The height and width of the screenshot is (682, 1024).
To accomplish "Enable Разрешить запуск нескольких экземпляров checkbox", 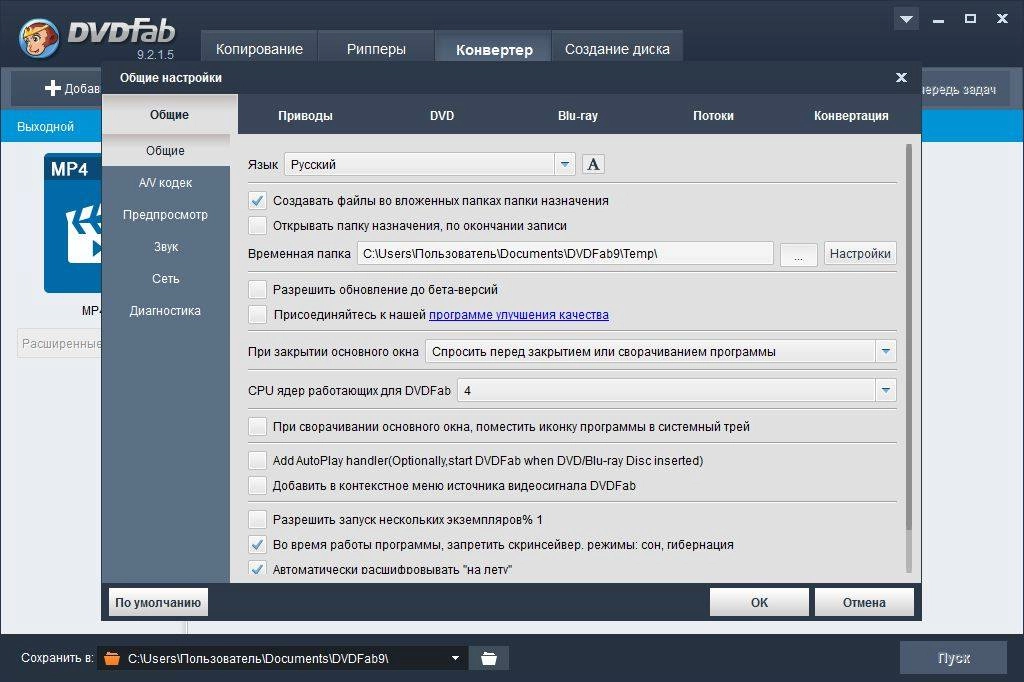I will click(x=257, y=519).
